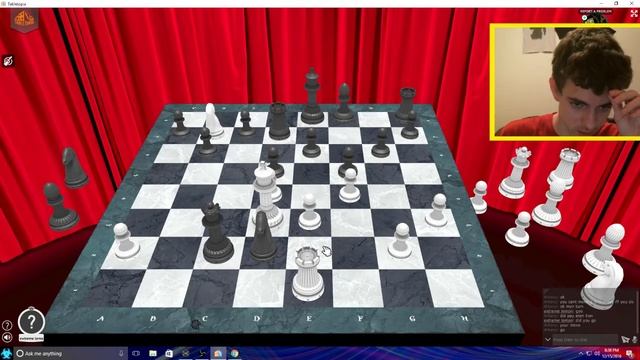Select the black bishop beside the king
Image resolution: width=640 pixels, height=360 pixels.
344,102
